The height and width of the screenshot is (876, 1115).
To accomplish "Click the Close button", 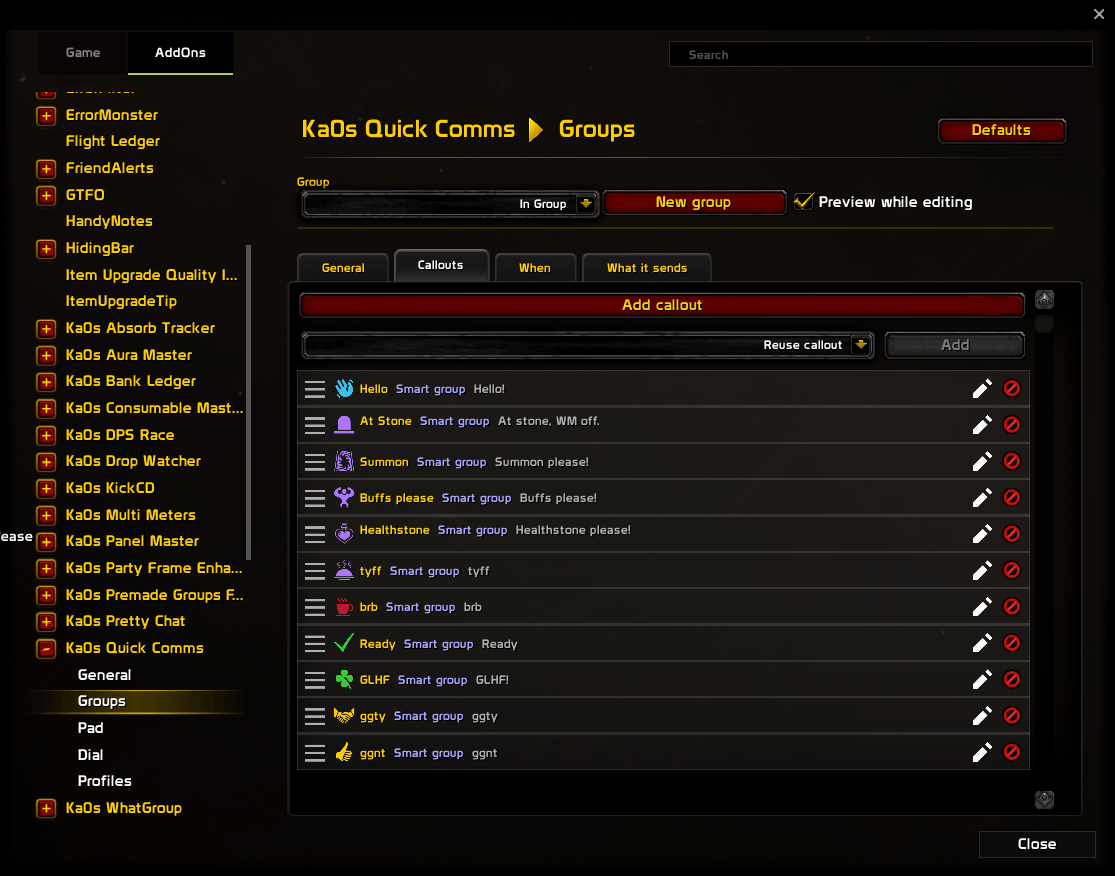I will click(1037, 844).
